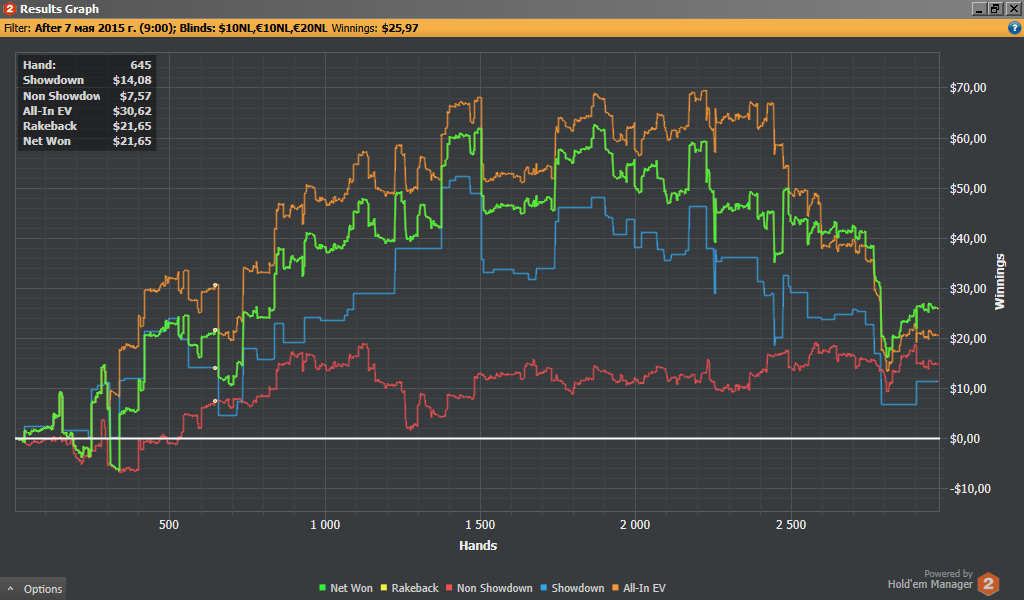Open the blue help icon

pyautogui.click(x=1014, y=27)
